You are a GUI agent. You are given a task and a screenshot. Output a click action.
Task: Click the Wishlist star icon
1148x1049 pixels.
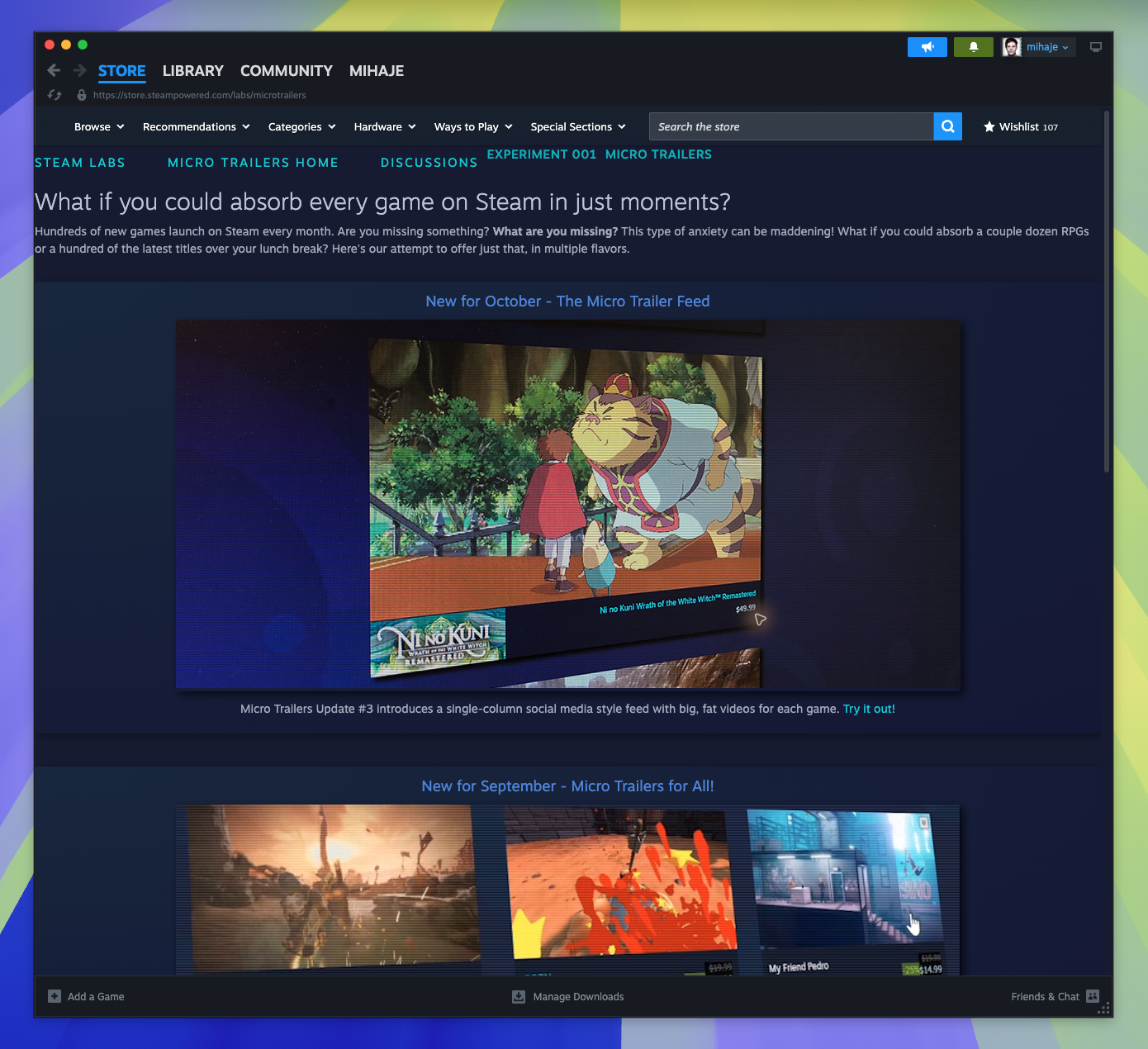(989, 126)
